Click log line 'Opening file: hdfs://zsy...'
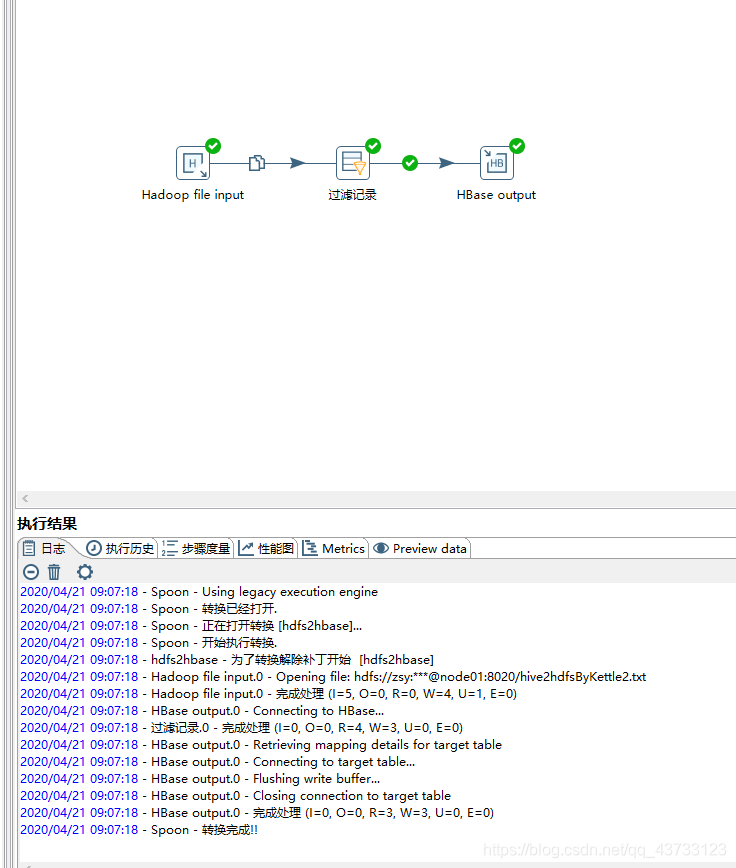 (333, 677)
